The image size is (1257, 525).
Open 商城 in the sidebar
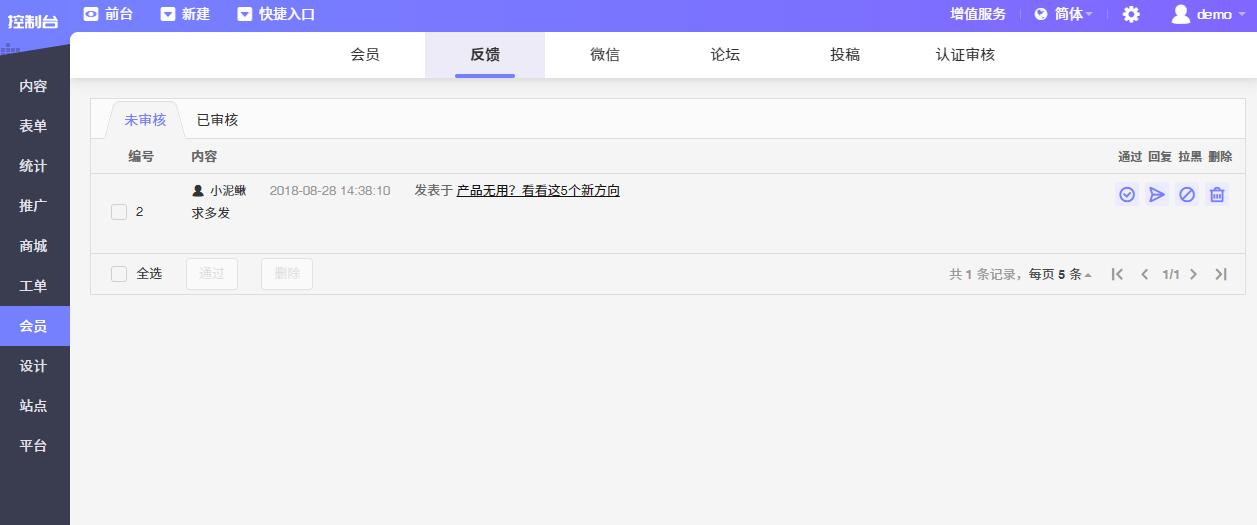click(34, 246)
